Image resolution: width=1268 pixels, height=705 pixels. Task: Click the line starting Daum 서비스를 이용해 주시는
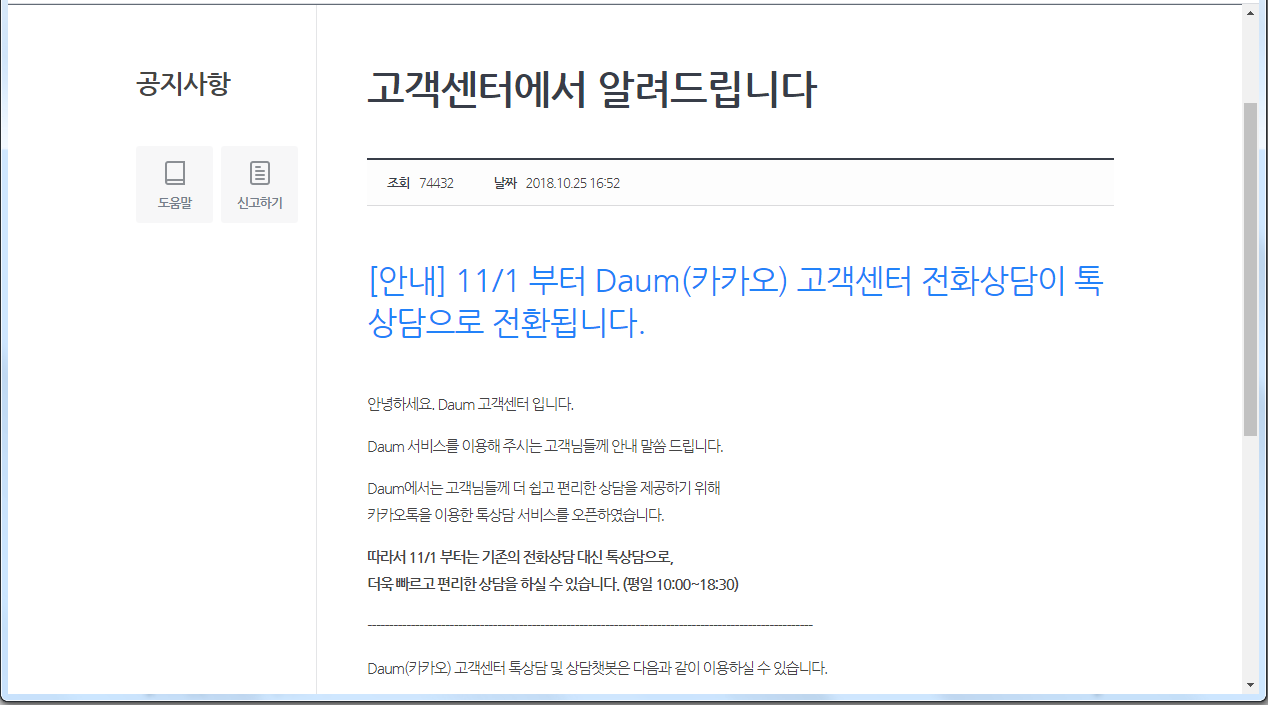[545, 446]
